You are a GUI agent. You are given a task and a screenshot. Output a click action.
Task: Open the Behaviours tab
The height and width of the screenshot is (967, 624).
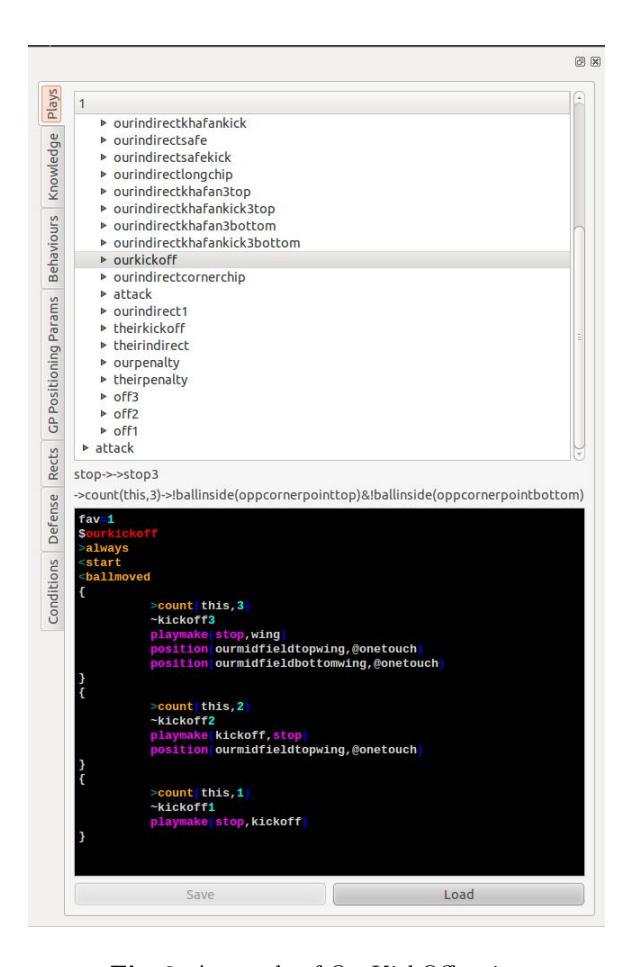coord(52,248)
